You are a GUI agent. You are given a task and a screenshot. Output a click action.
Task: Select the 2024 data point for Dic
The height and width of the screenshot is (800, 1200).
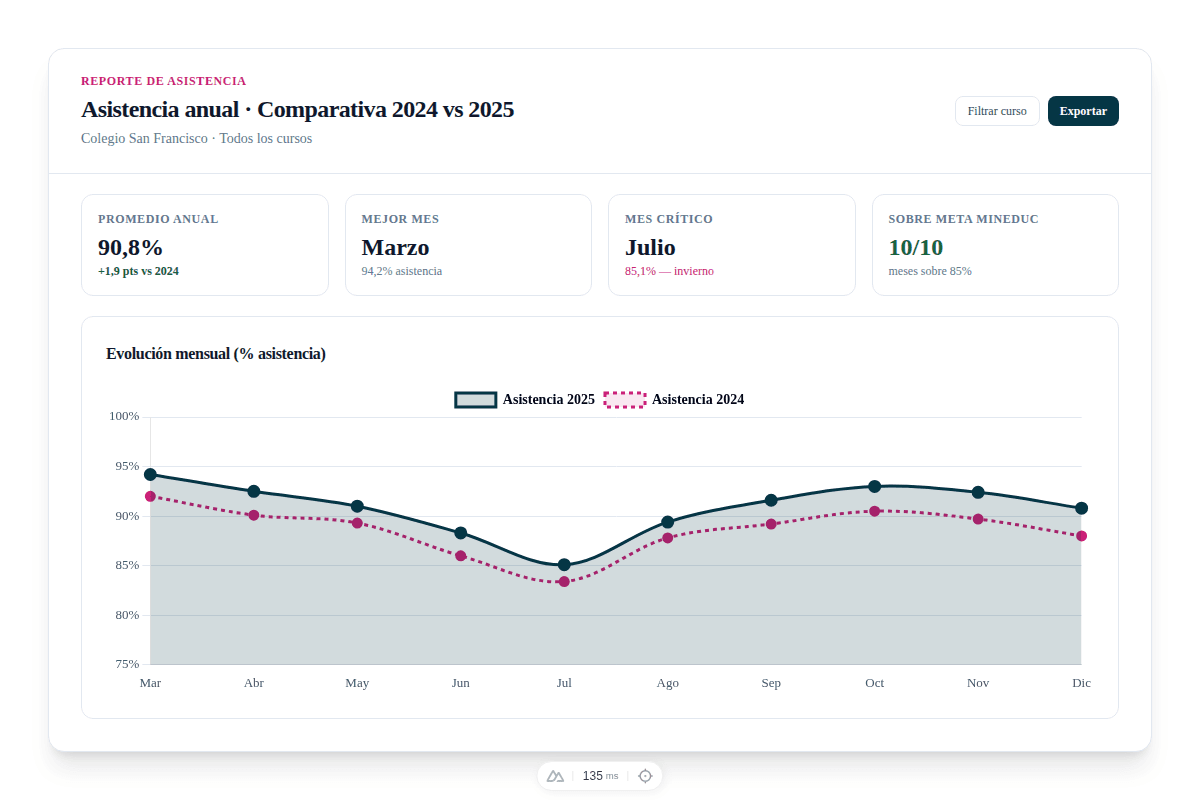click(x=1081, y=536)
